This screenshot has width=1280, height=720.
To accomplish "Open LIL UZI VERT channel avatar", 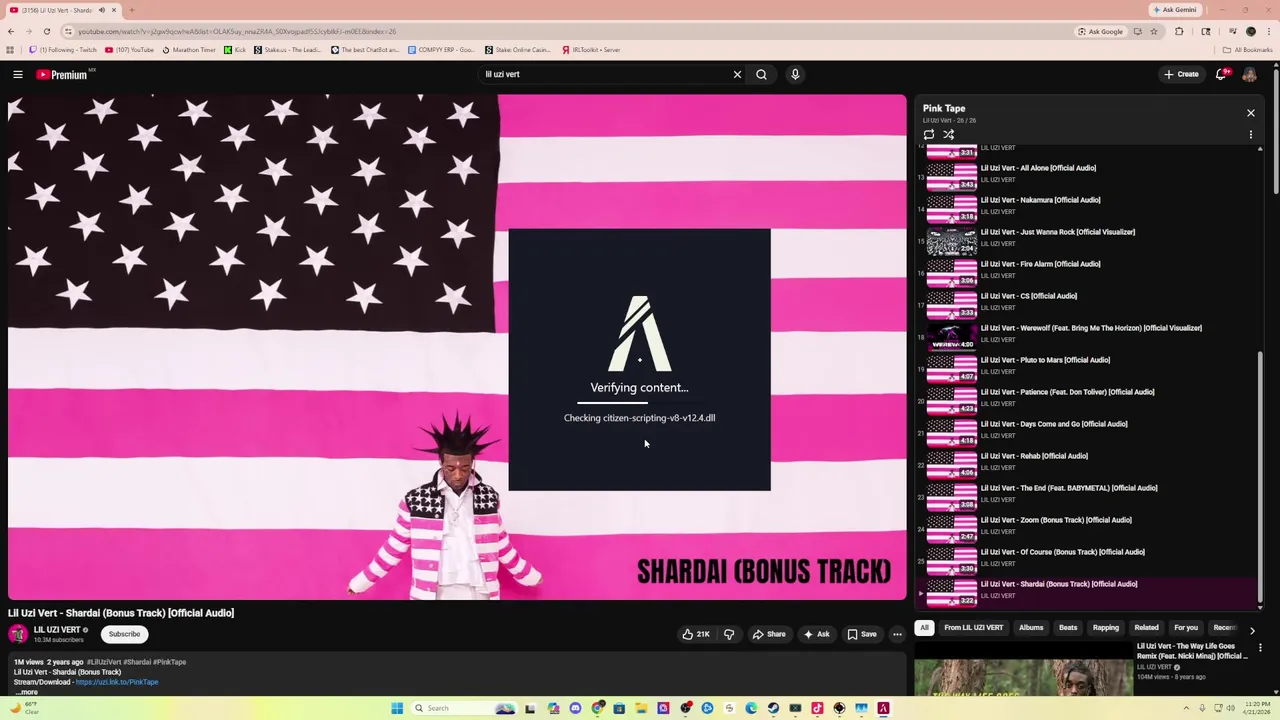I will (x=18, y=634).
